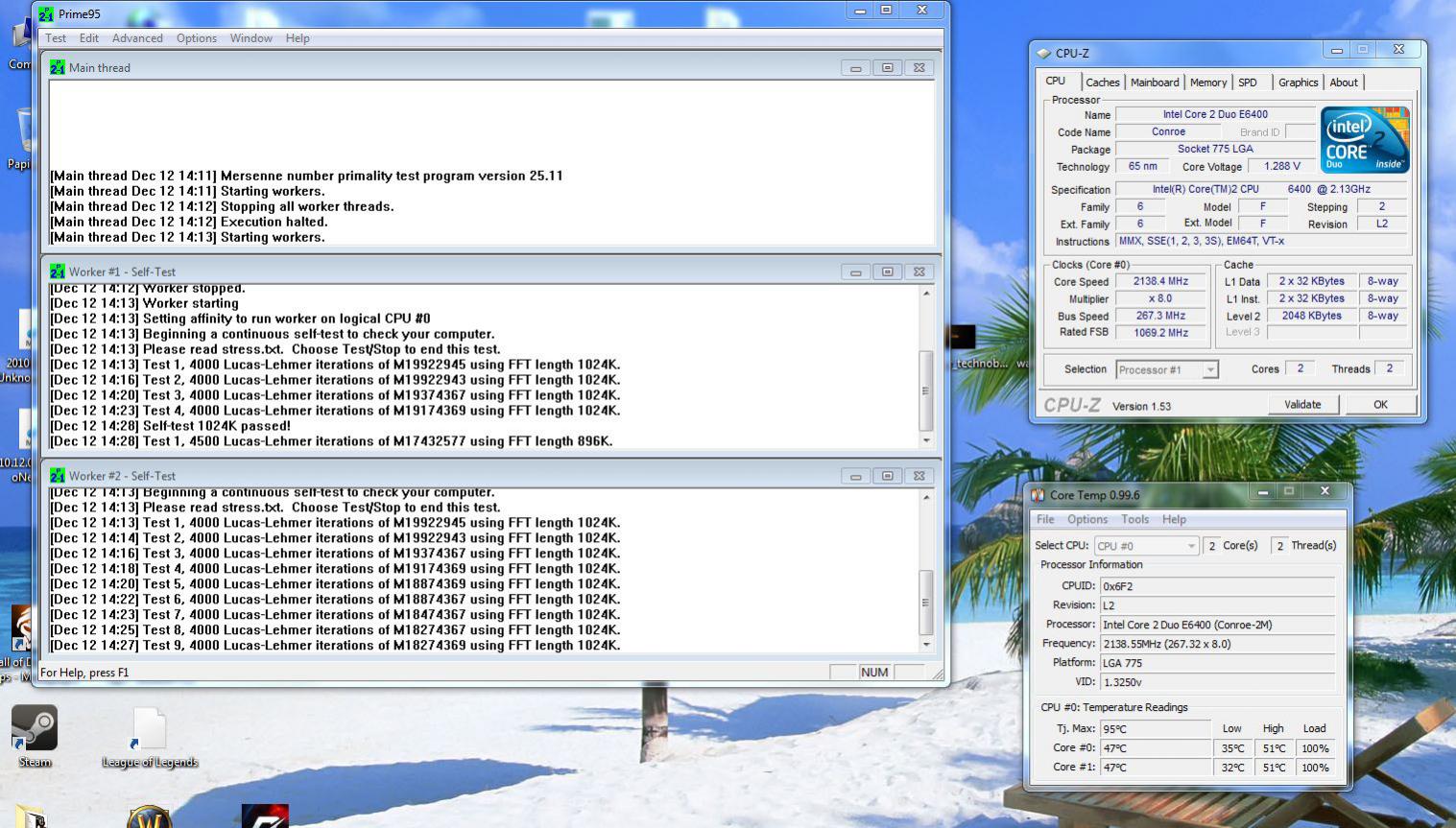Switch to the Graphics tab in CPU-Z
1456x828 pixels.
click(1299, 83)
